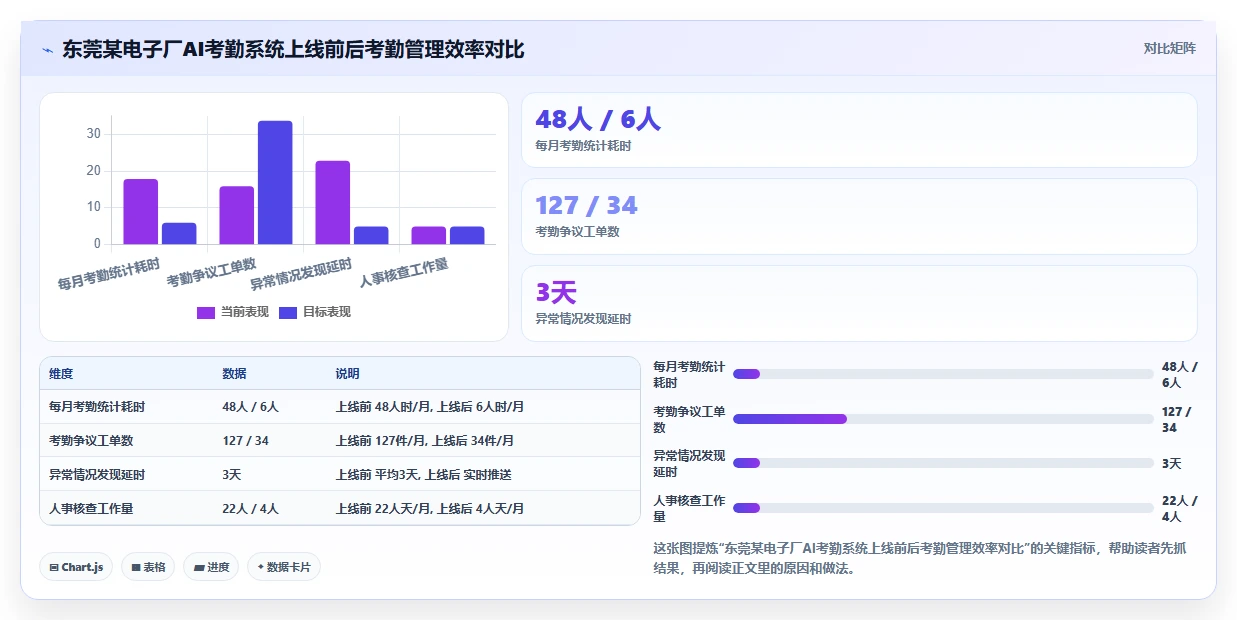The width and height of the screenshot is (1237, 620).
Task: Select the 48人 / 6人 stat card
Action: point(859,130)
